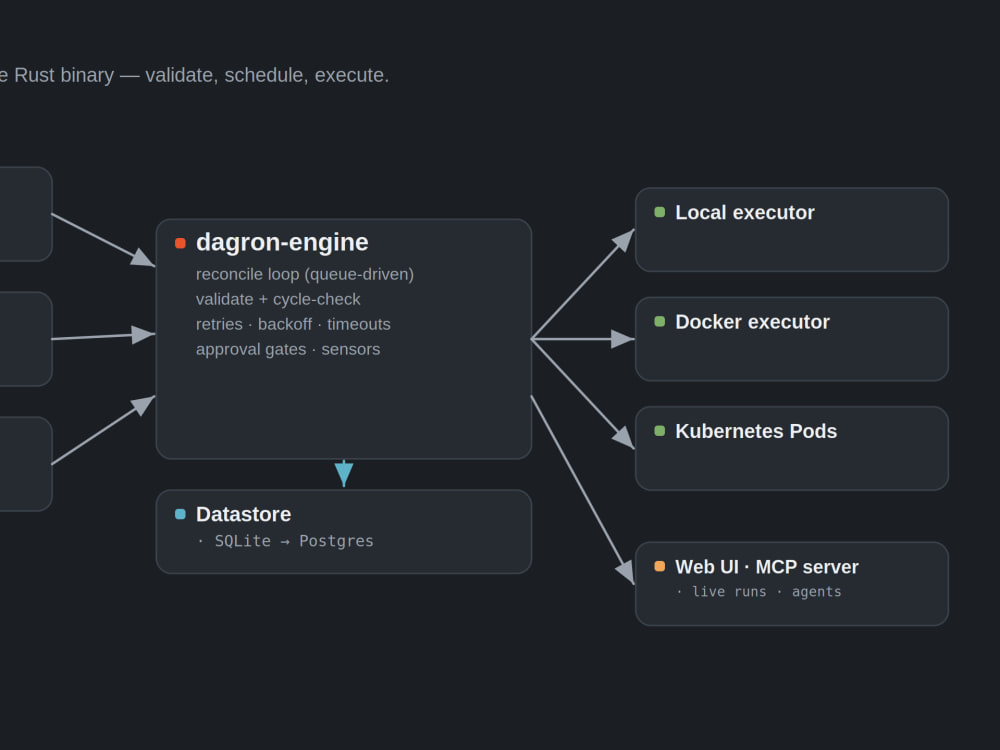The height and width of the screenshot is (750, 1000).
Task: Click green square beside Kubernetes Pods
Action: (660, 431)
